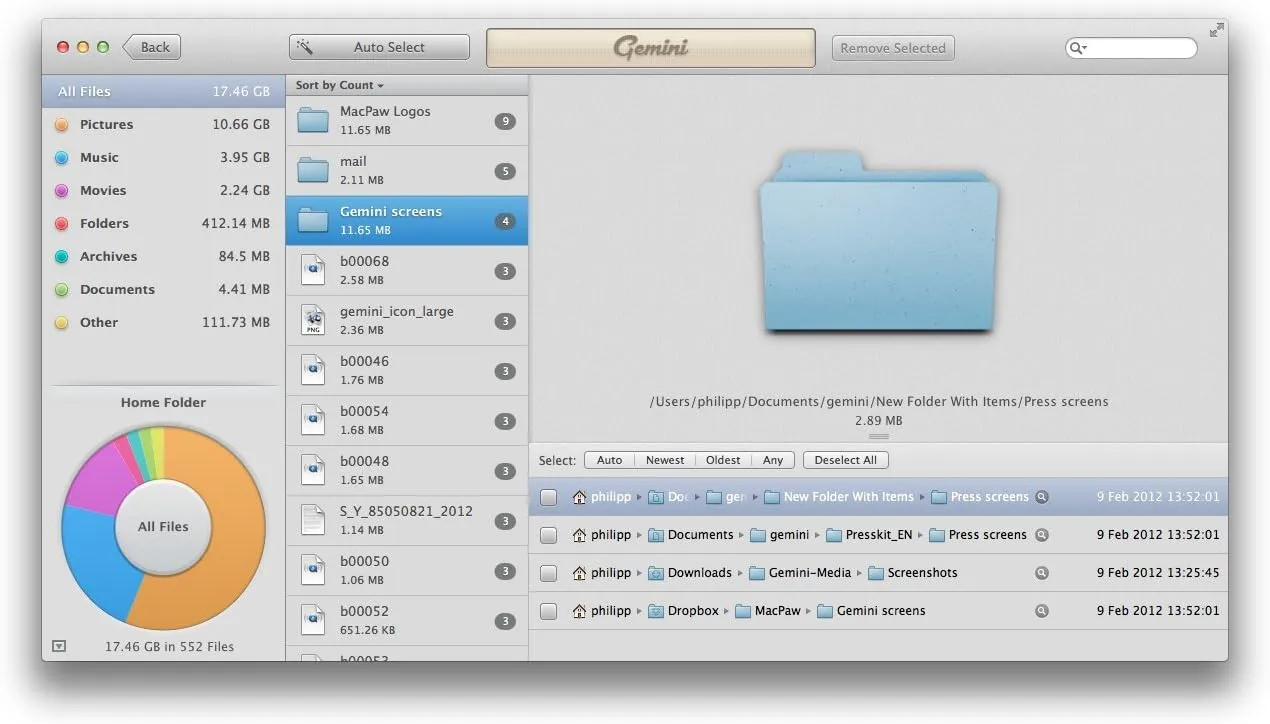Image resolution: width=1270 pixels, height=724 pixels.
Task: Click b00054 file icon
Action: point(313,421)
